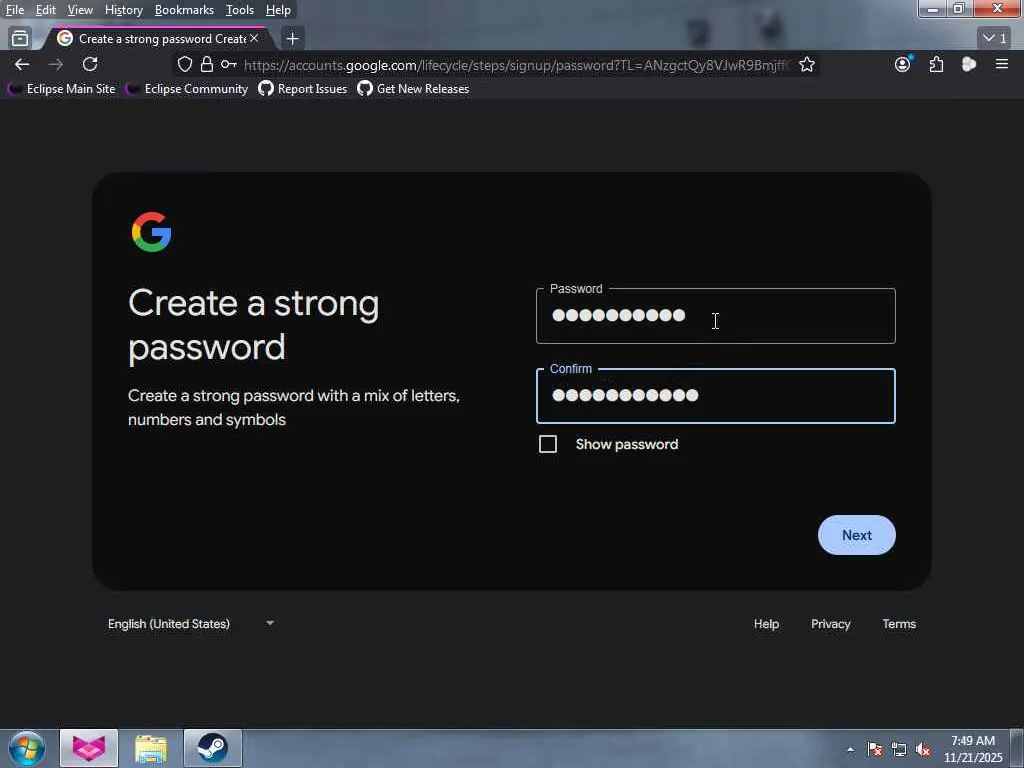The image size is (1024, 768).
Task: Open the Get New Releases bookmark
Action: click(x=413, y=89)
